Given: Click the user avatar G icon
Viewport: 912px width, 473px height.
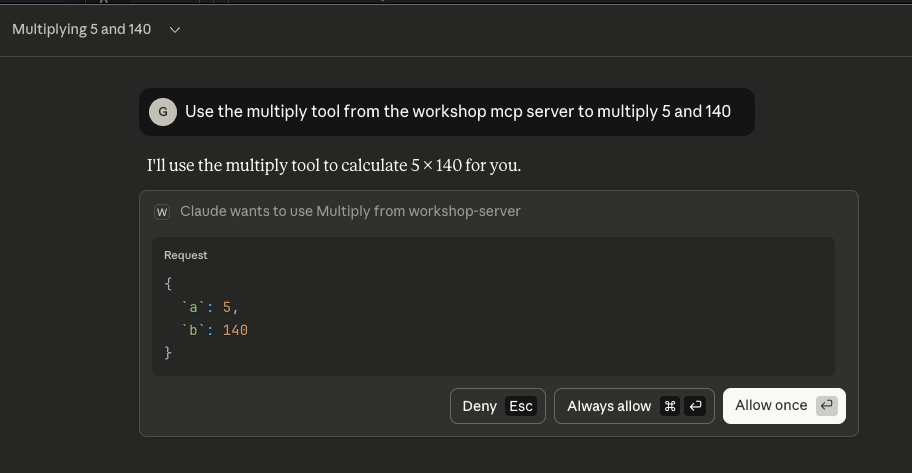Looking at the screenshot, I should click(163, 112).
